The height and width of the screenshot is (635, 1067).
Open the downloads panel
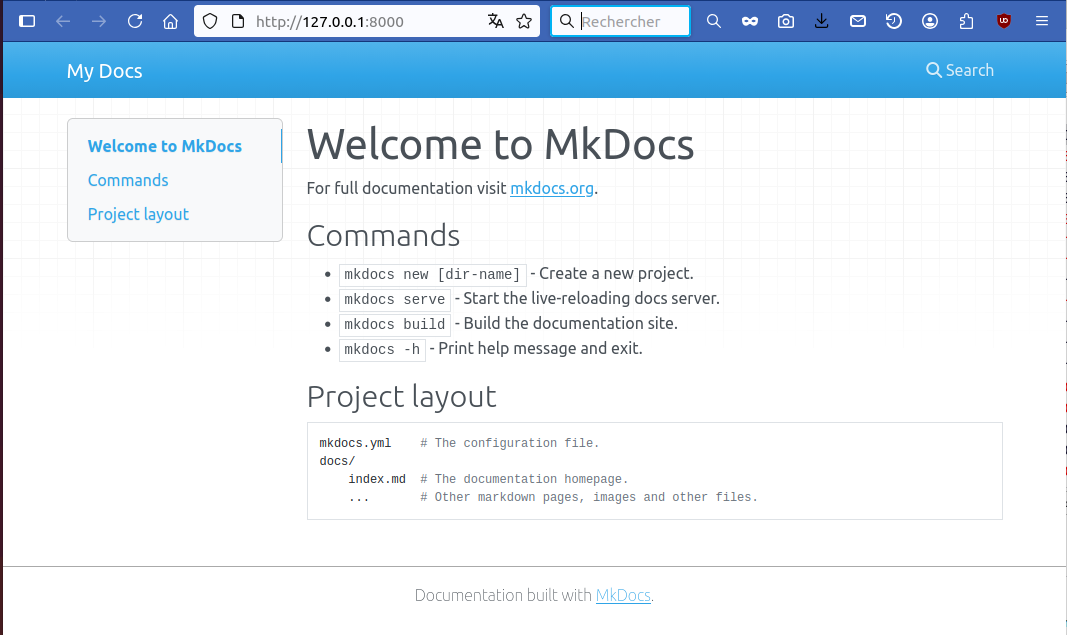point(822,21)
